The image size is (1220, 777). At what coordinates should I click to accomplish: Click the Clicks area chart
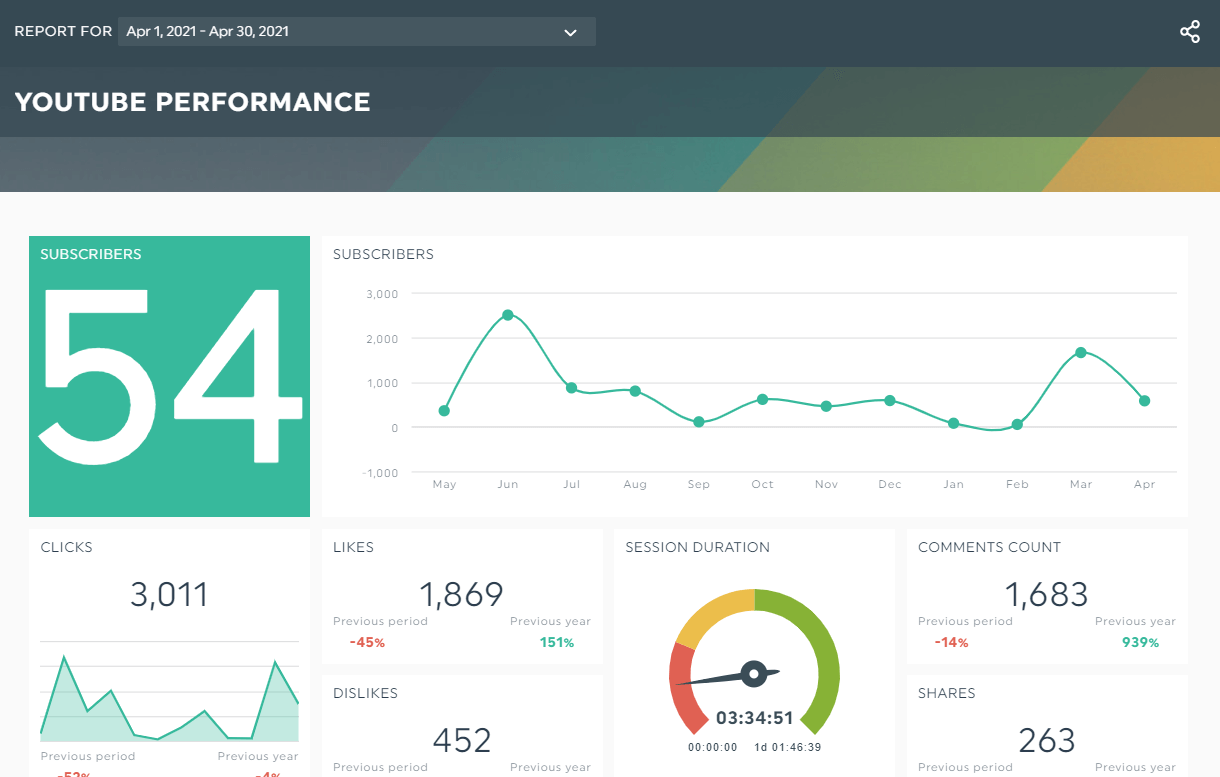[x=170, y=697]
